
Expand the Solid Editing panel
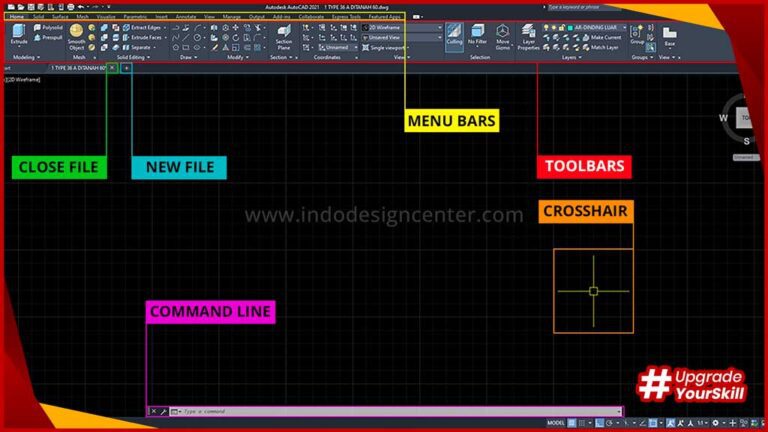click(x=133, y=57)
